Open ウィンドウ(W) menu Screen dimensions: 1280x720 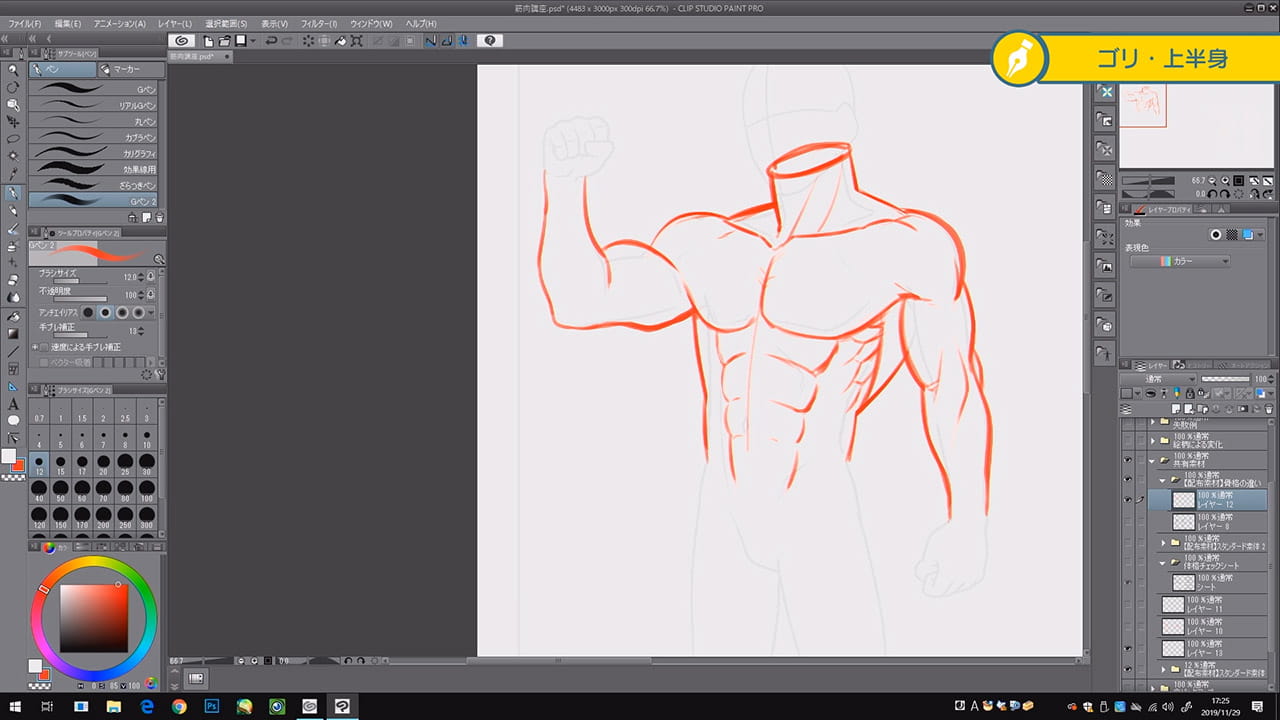point(370,23)
